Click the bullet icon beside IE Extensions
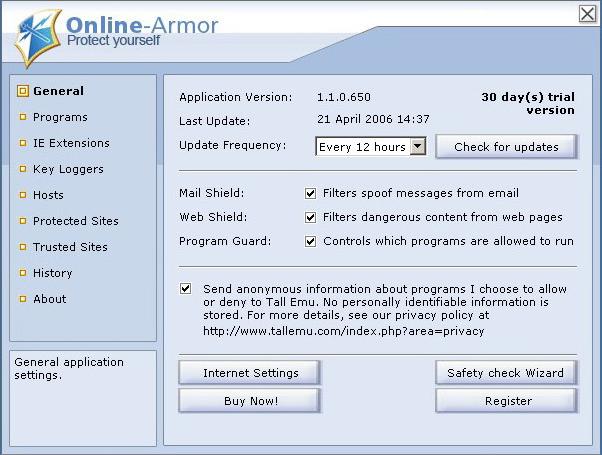 [23, 143]
